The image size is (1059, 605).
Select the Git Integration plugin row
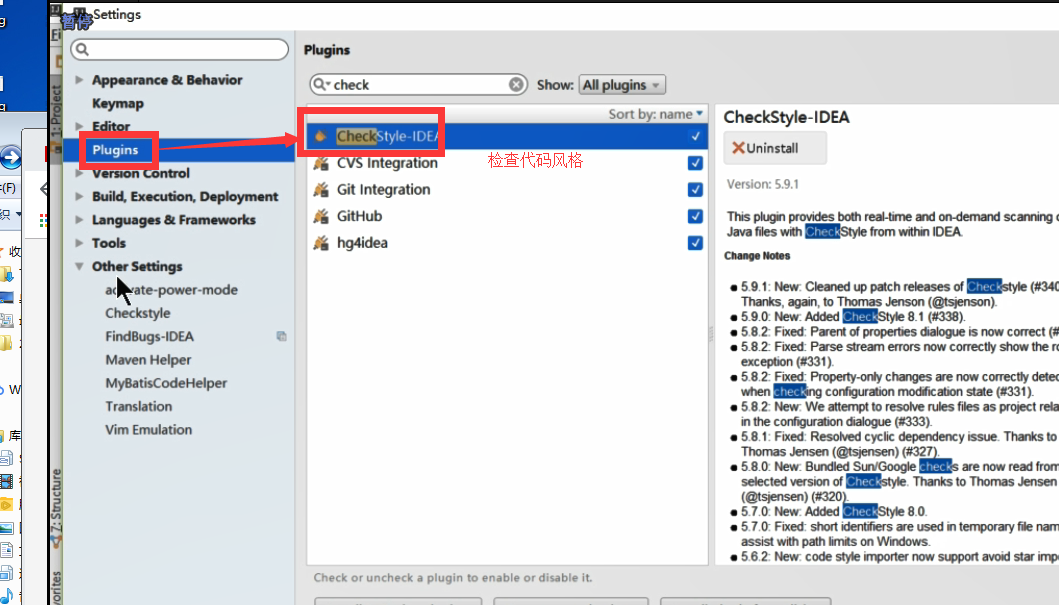(x=507, y=190)
